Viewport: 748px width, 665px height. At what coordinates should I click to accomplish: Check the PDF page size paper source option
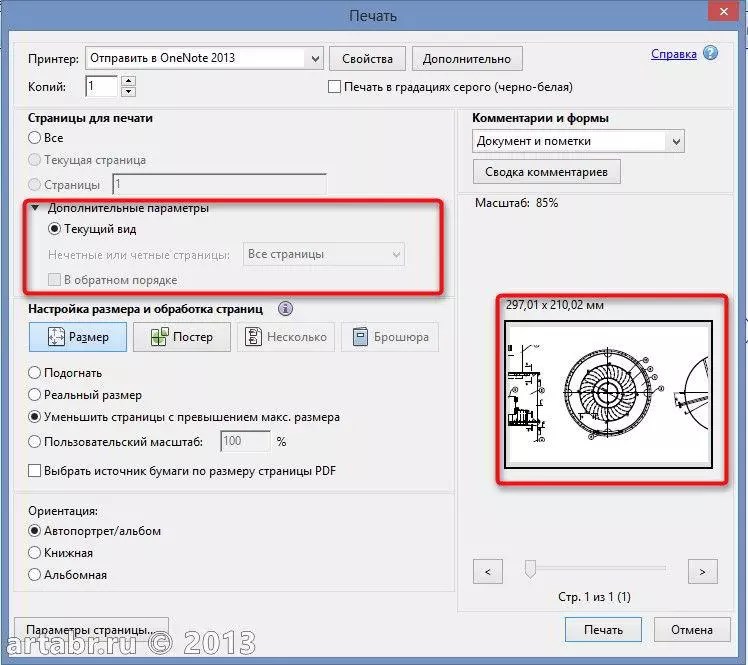(36, 470)
